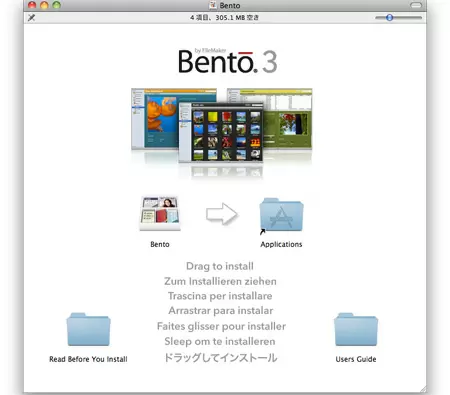Open the Read Before You Install folder
The width and height of the screenshot is (450, 395).
(88, 329)
